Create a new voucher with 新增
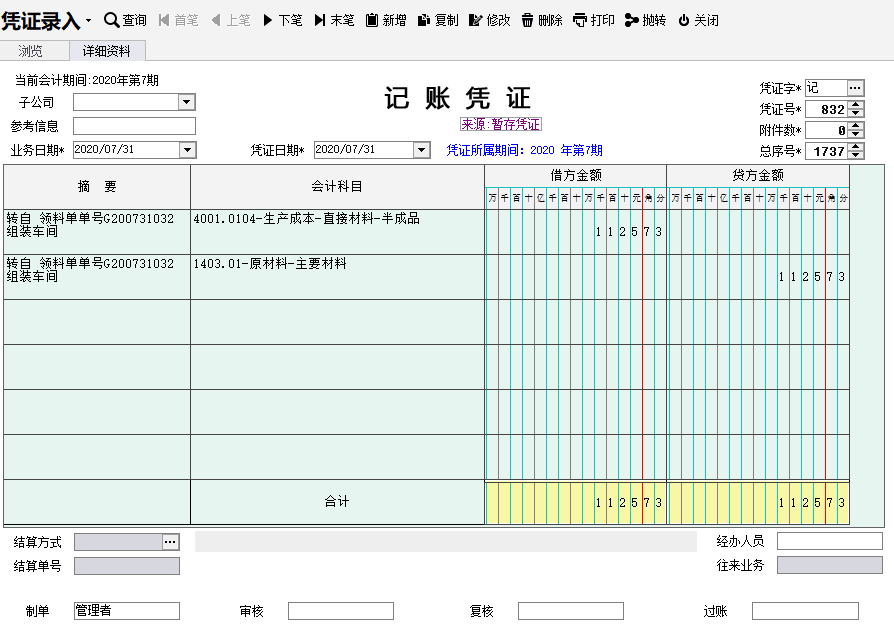The image size is (894, 635). 386,20
